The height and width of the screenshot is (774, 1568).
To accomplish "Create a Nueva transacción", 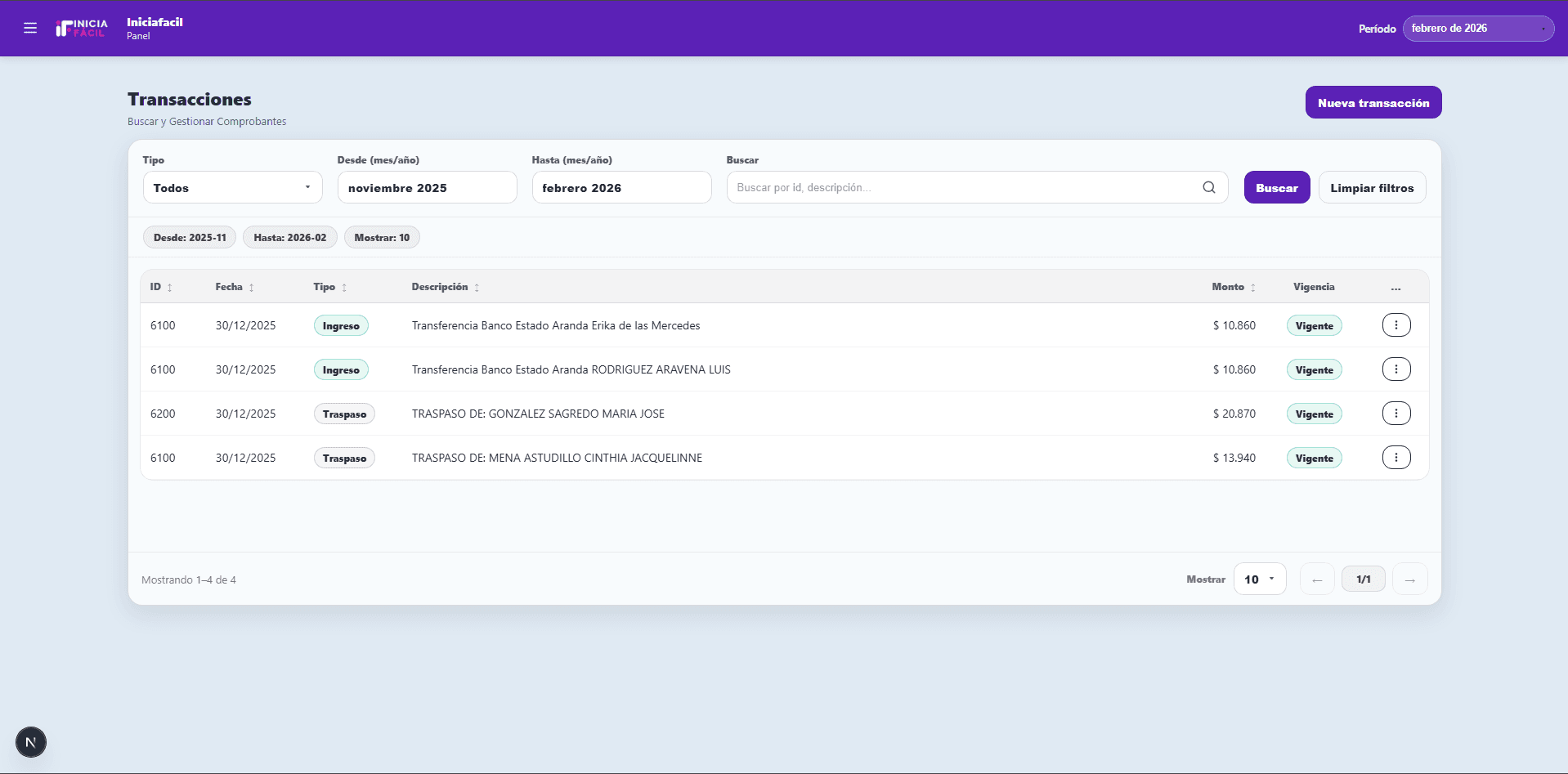I will click(x=1373, y=103).
